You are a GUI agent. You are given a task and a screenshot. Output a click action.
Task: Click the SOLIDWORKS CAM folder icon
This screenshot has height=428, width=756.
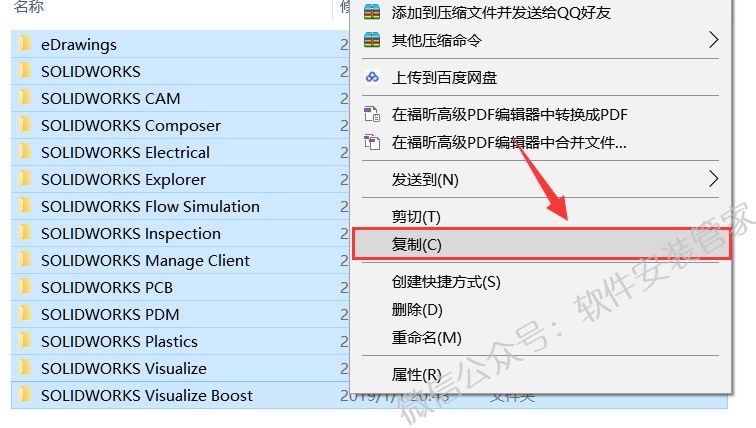coord(25,98)
